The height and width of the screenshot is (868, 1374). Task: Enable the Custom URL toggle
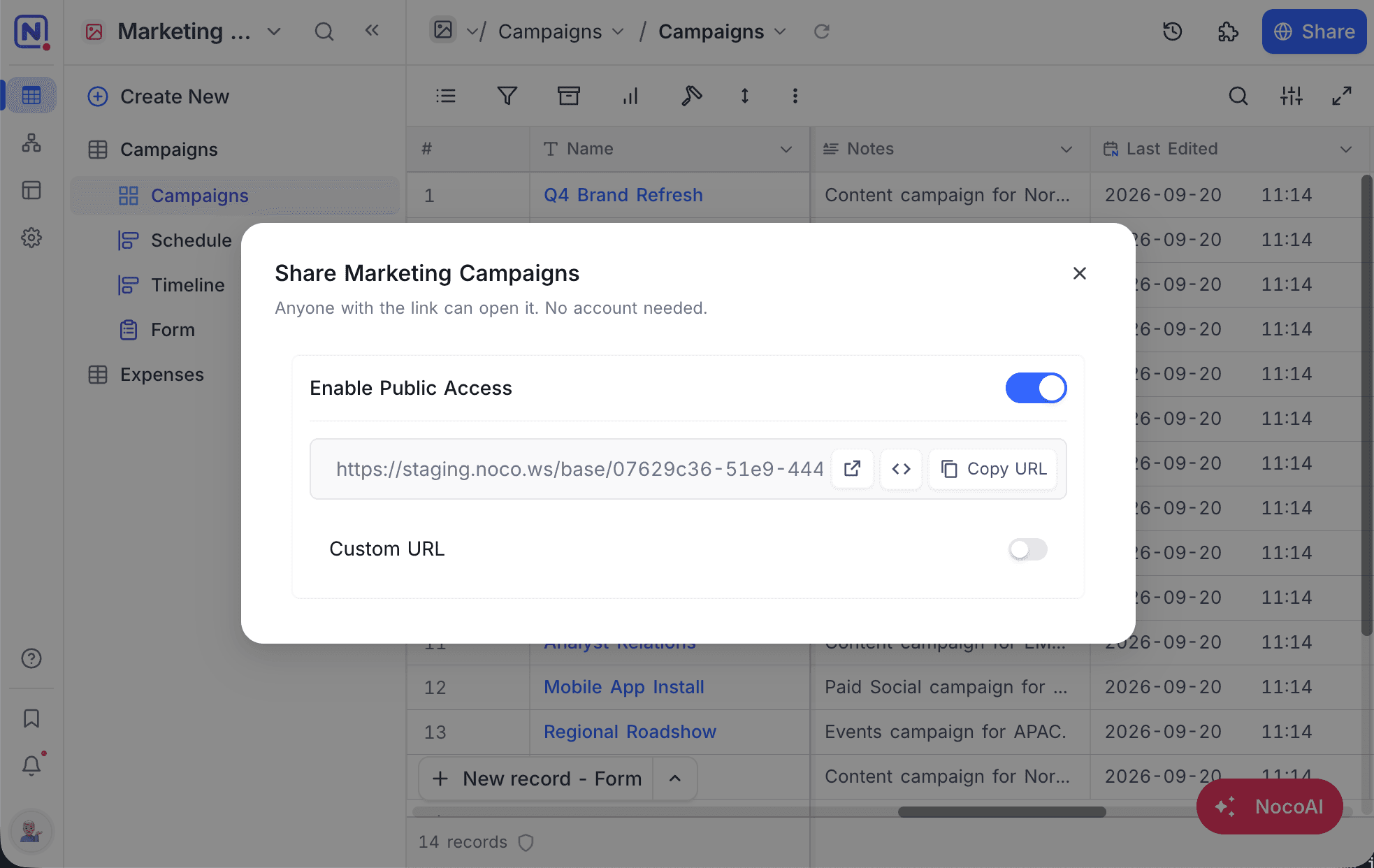point(1027,549)
